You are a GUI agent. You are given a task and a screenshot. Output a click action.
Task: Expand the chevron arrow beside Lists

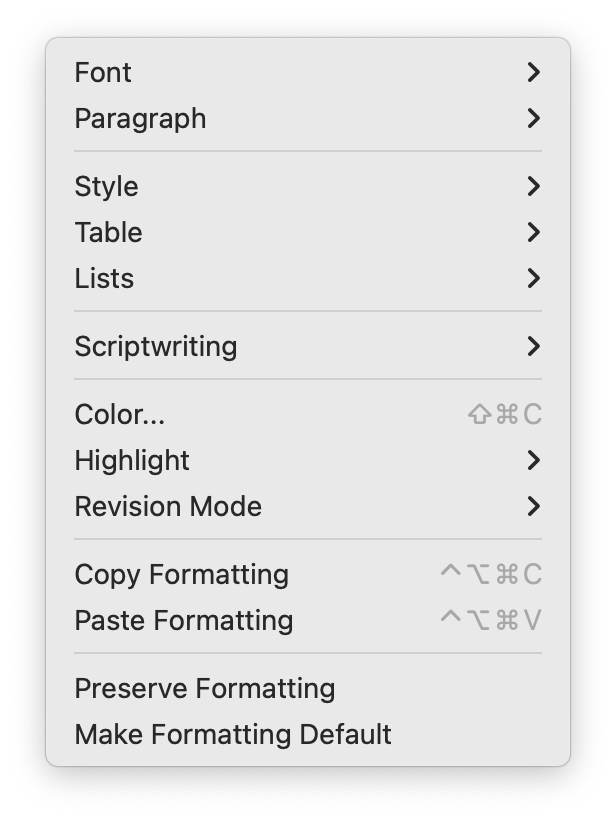click(x=533, y=279)
